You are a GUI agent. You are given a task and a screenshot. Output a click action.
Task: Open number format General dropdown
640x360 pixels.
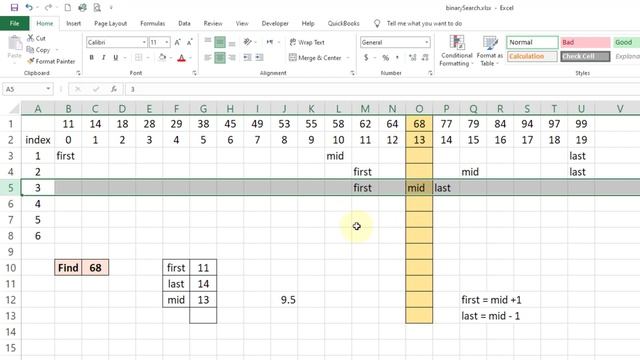[427, 42]
